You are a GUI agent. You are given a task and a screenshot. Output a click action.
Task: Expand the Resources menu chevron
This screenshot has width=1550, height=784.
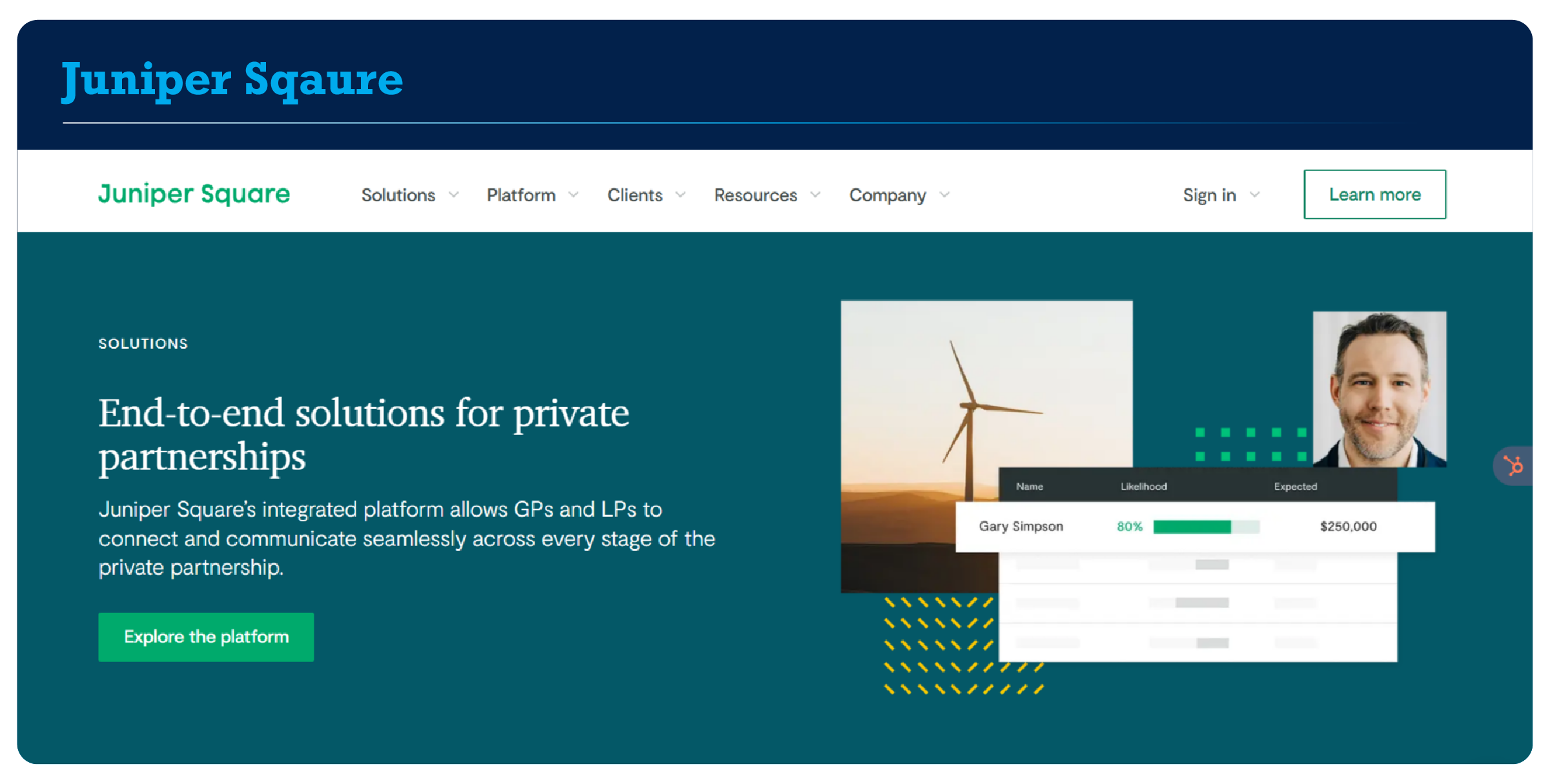pyautogui.click(x=815, y=194)
